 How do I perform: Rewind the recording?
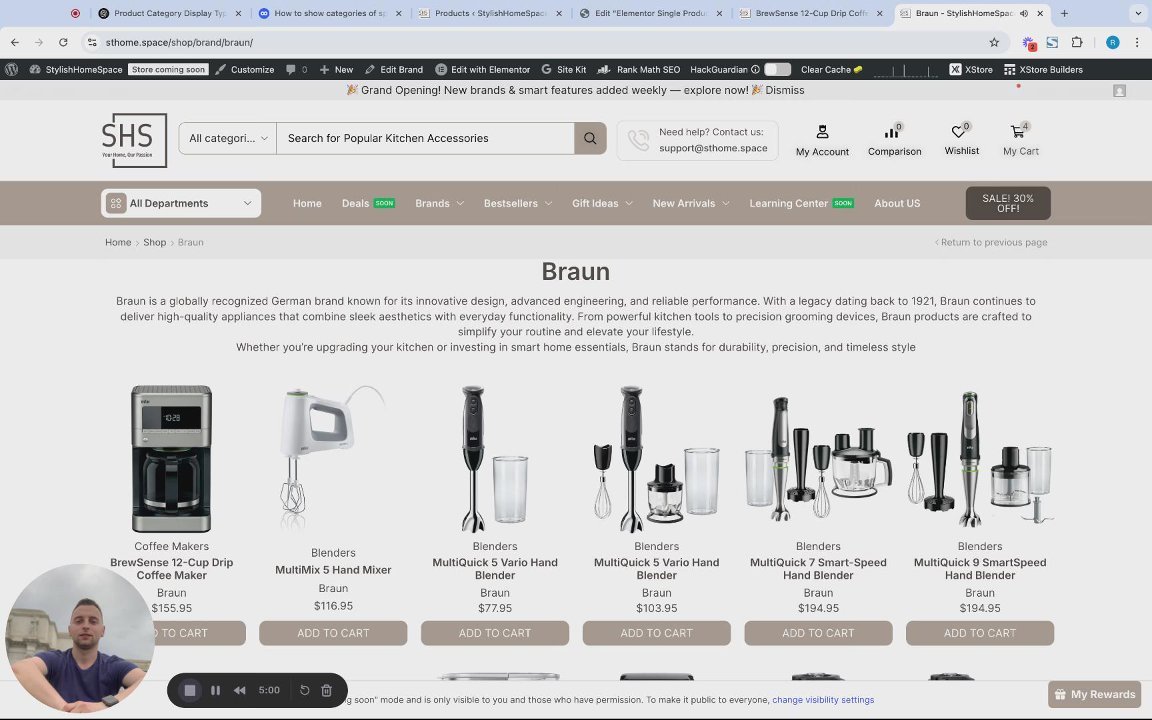click(240, 691)
